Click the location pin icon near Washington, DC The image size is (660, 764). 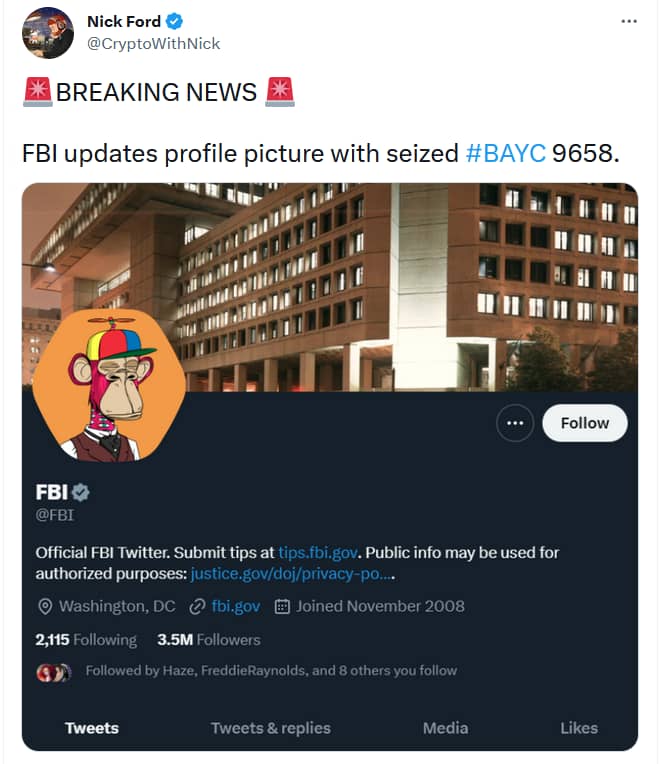pos(45,607)
